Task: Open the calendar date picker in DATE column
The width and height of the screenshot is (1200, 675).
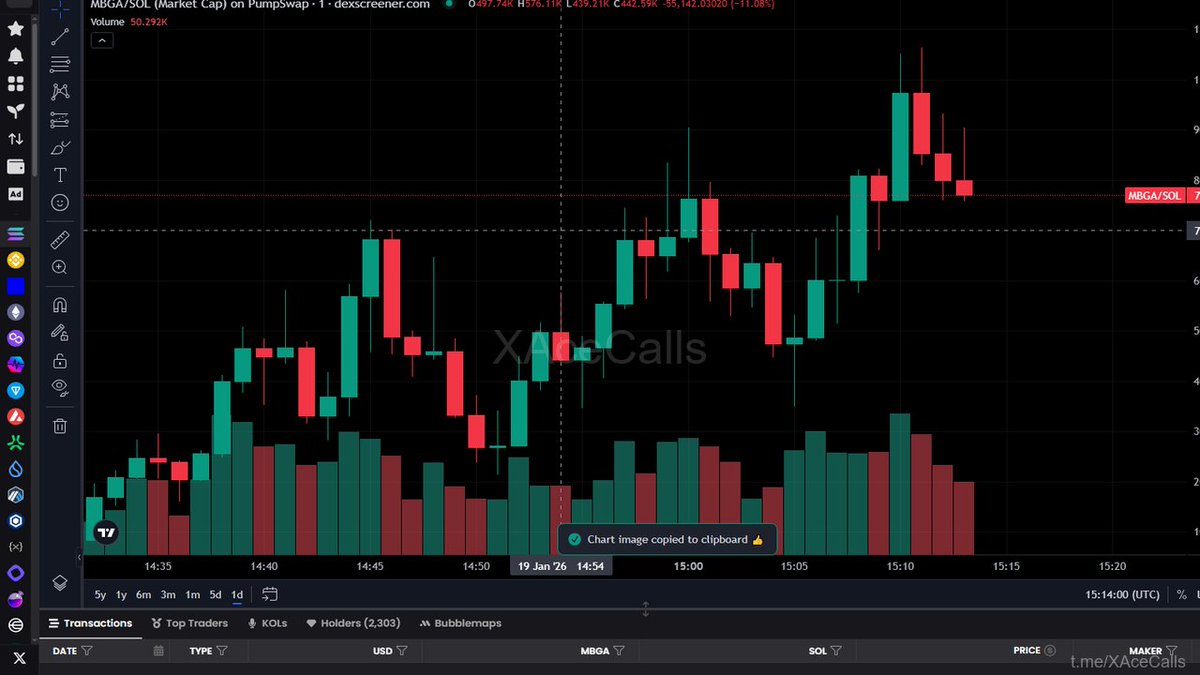Action: click(x=159, y=650)
